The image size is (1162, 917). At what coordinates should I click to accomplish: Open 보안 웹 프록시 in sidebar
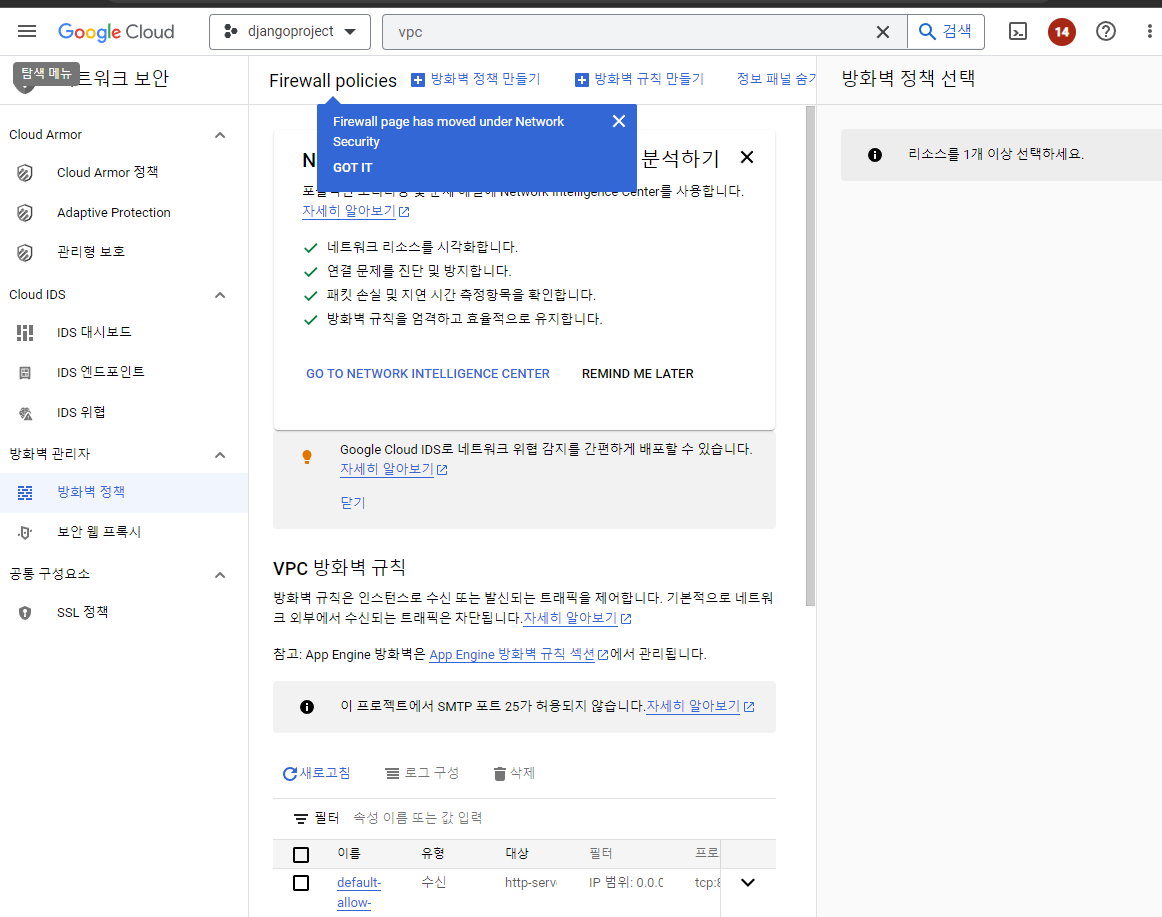[99, 532]
